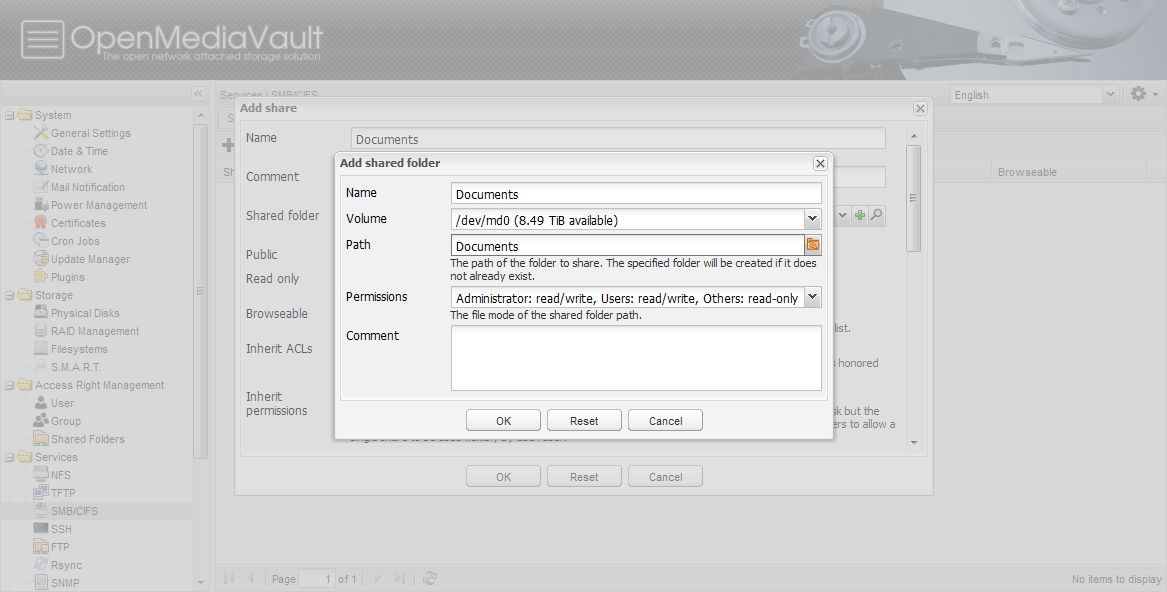Open Power Management in the tree
Screen dimensions: 1167x592
click(98, 205)
